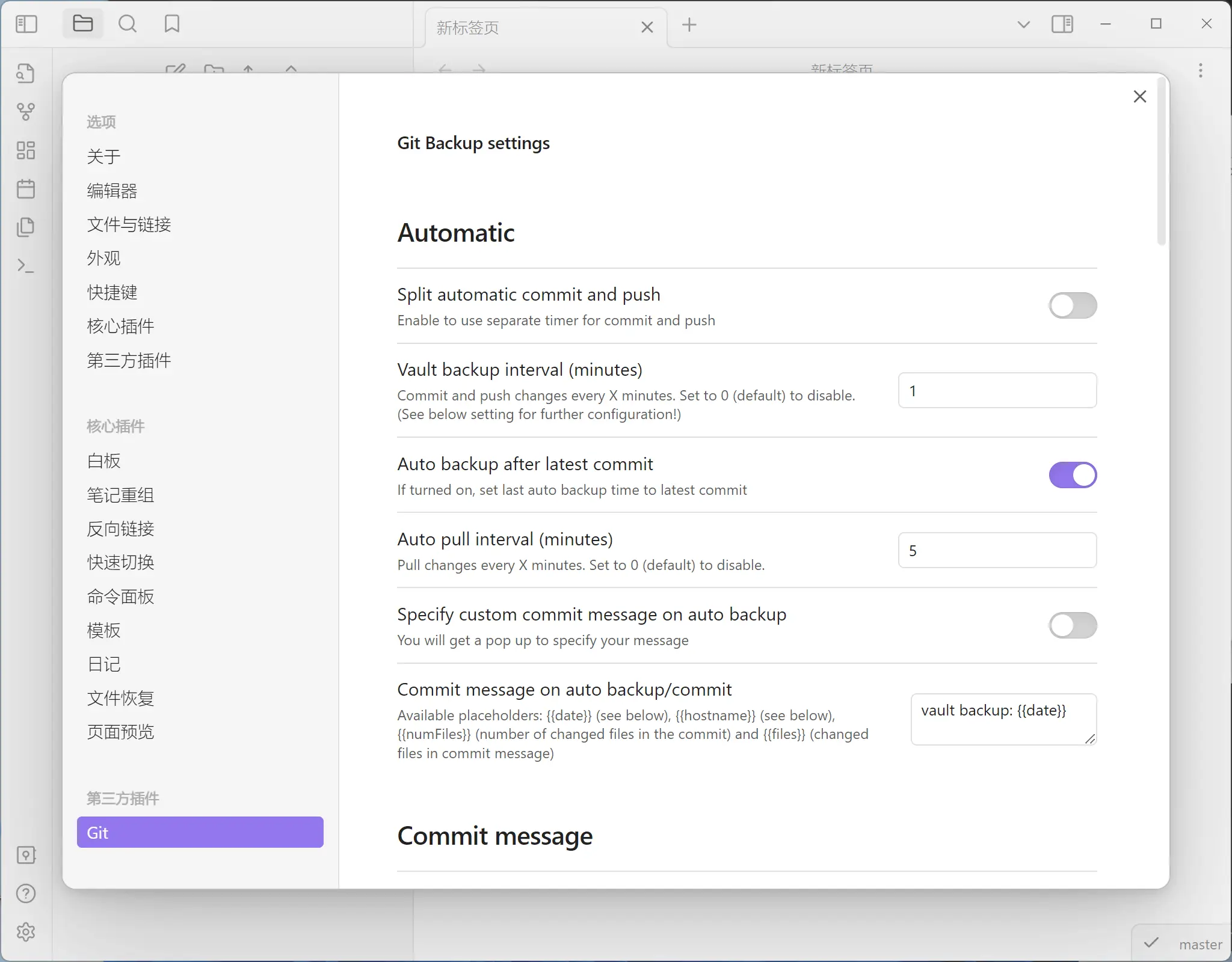This screenshot has width=1232, height=962.
Task: Open daily note calendar icon
Action: click(26, 189)
